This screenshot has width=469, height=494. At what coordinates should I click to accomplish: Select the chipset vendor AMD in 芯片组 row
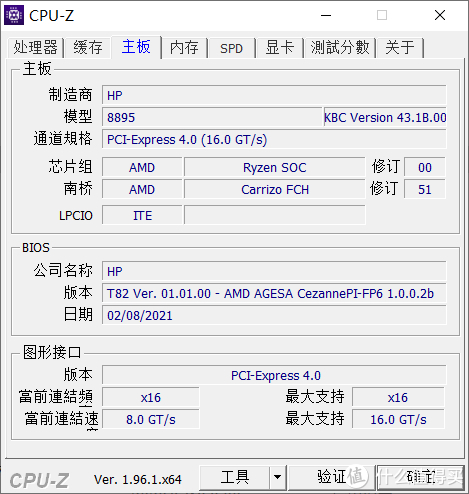tap(142, 167)
